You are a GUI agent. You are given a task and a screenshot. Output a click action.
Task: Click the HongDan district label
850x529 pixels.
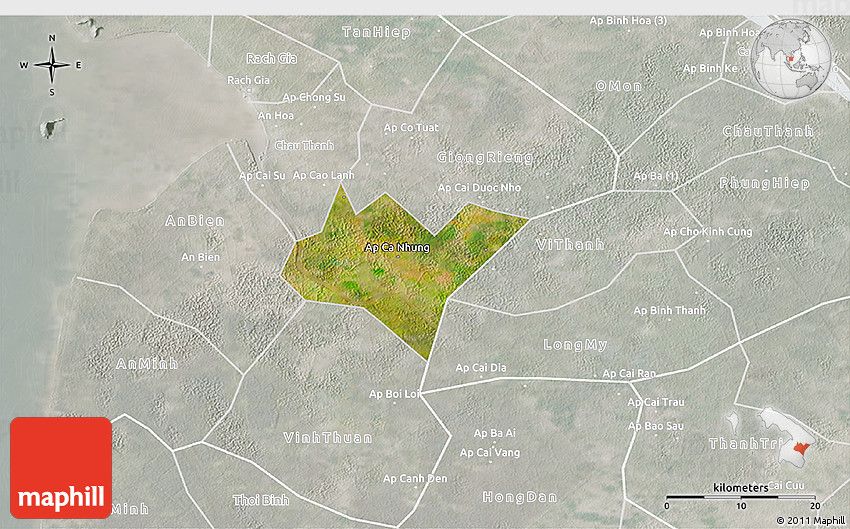pyautogui.click(x=519, y=497)
